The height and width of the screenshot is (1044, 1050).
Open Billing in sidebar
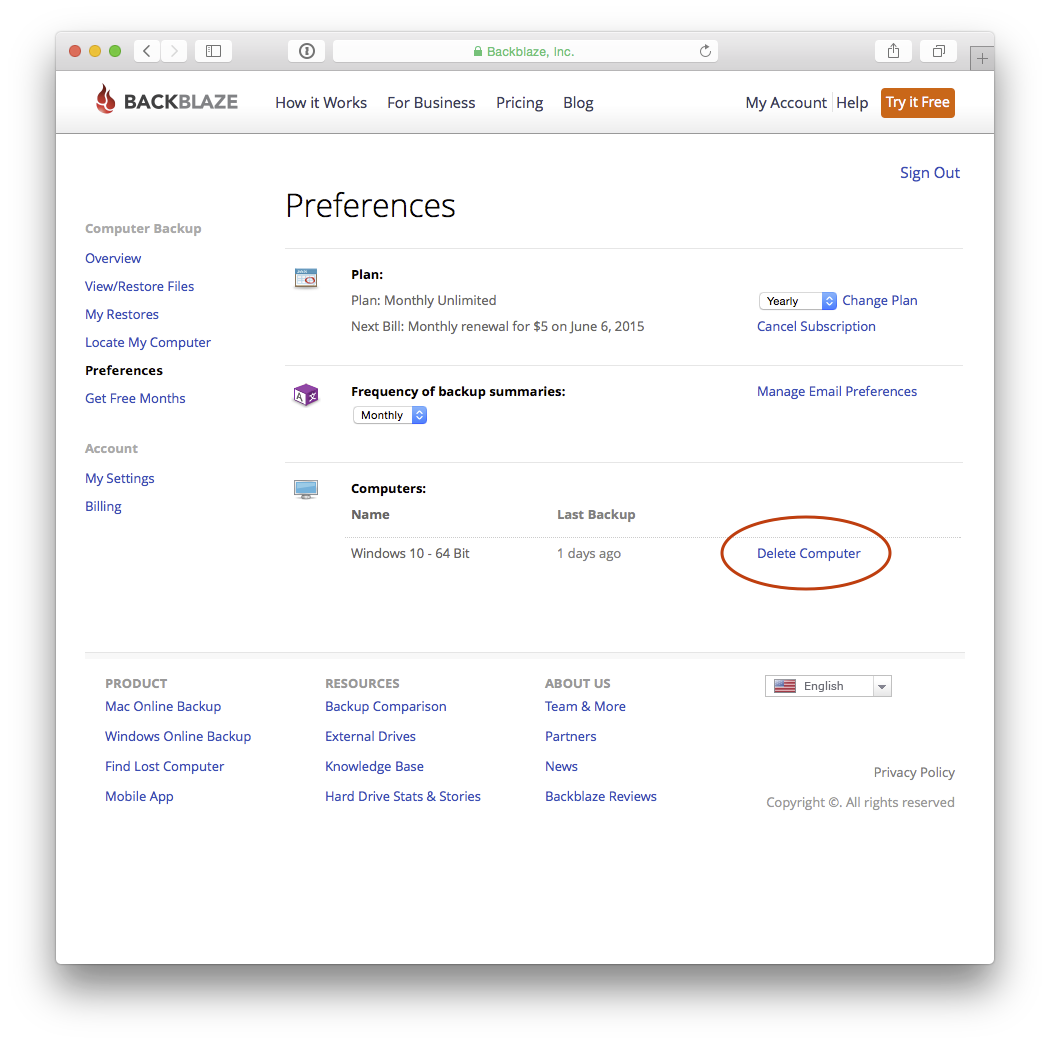[103, 506]
